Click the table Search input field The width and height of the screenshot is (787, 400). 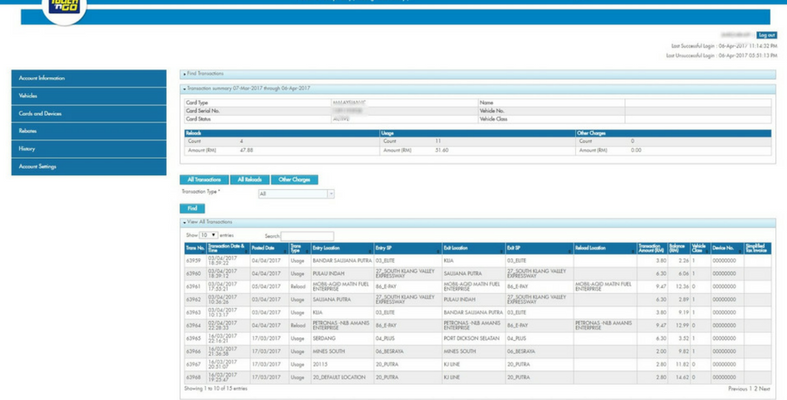pos(307,235)
